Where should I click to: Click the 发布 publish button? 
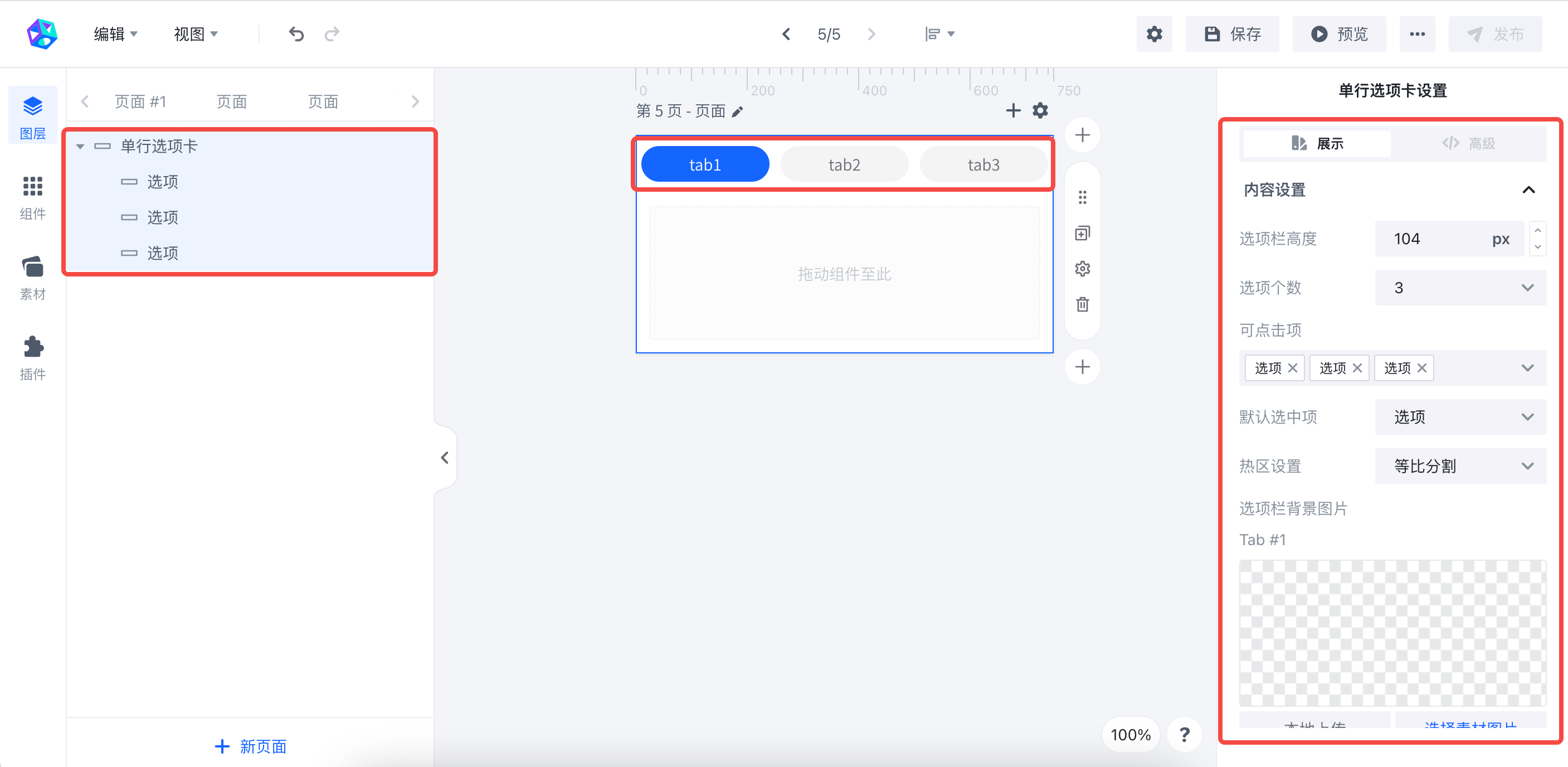pyautogui.click(x=1495, y=34)
